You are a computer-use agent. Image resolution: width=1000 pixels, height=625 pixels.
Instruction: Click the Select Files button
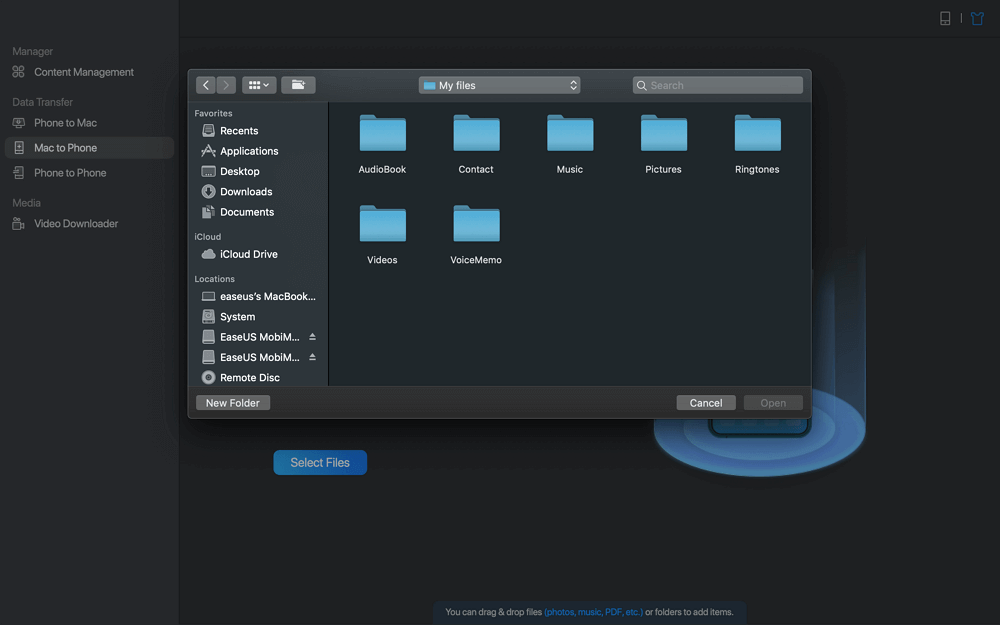[320, 463]
